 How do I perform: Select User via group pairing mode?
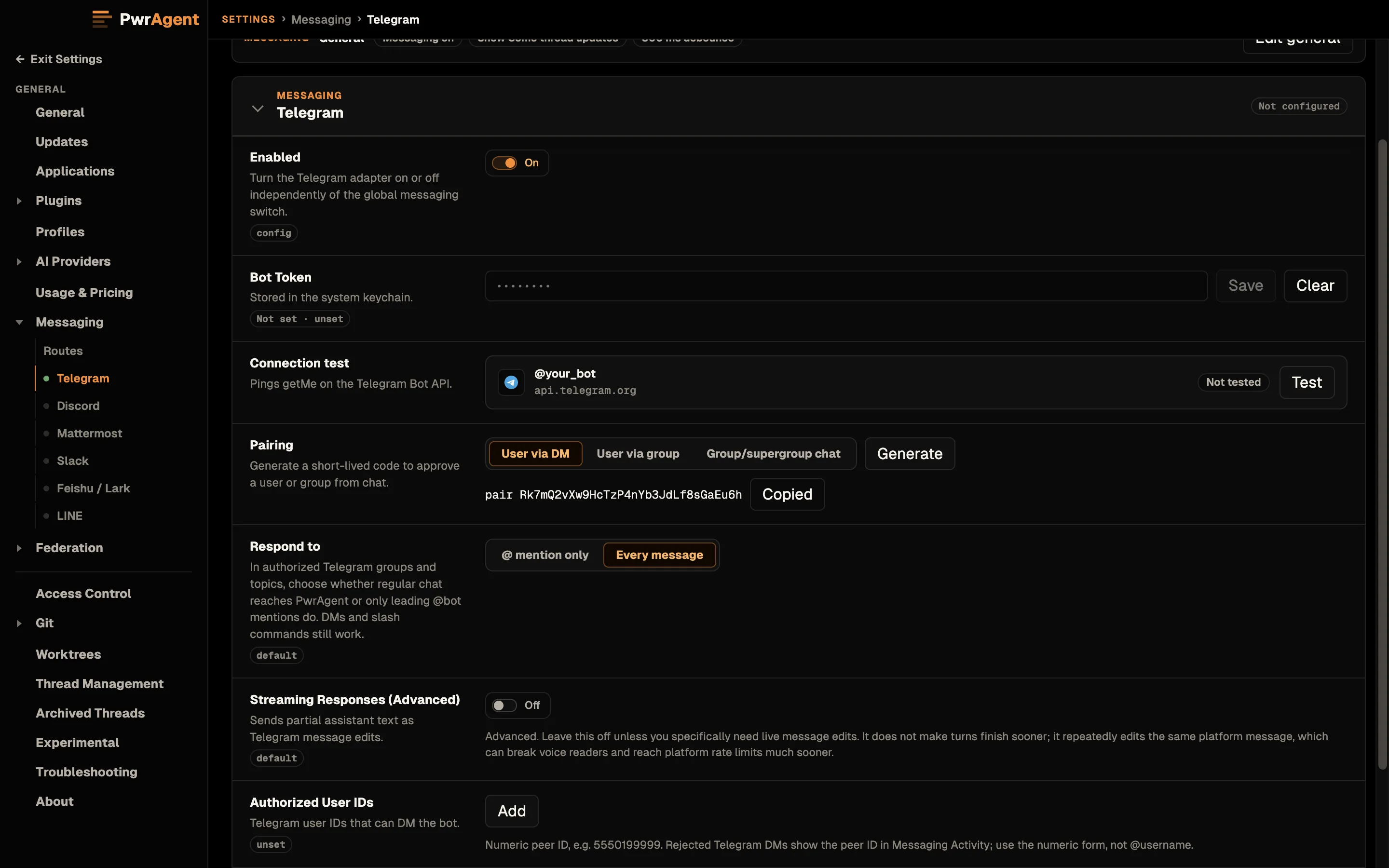(638, 453)
